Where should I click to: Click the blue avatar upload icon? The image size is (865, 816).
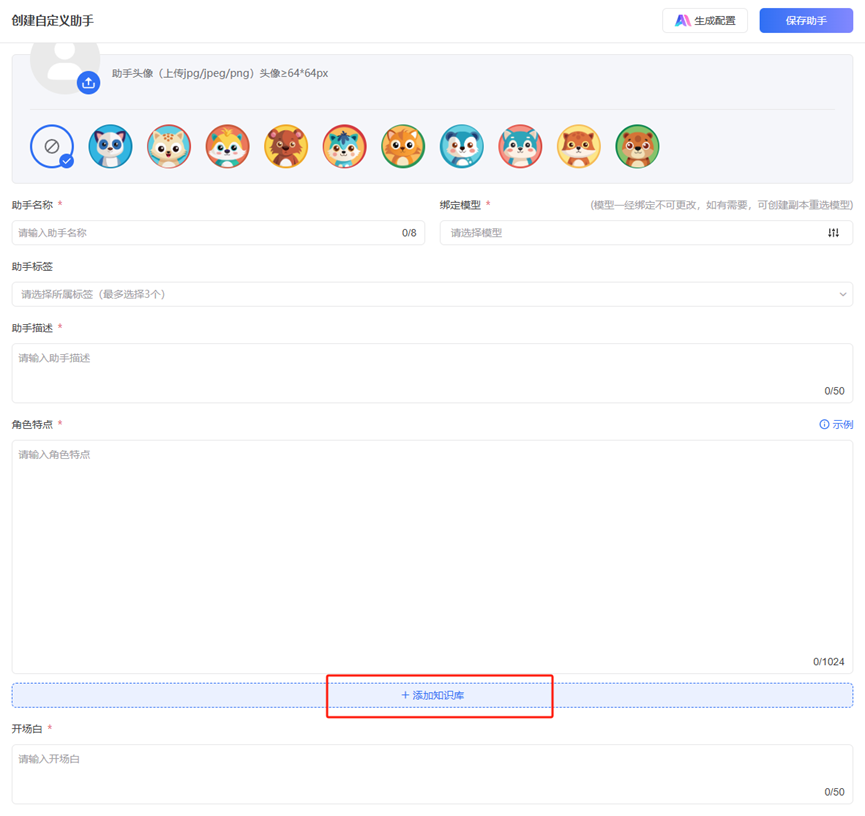click(x=88, y=83)
